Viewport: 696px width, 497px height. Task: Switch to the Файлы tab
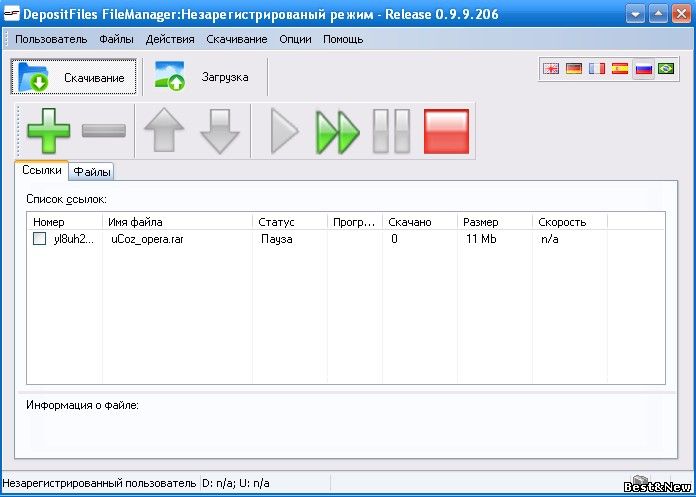92,172
